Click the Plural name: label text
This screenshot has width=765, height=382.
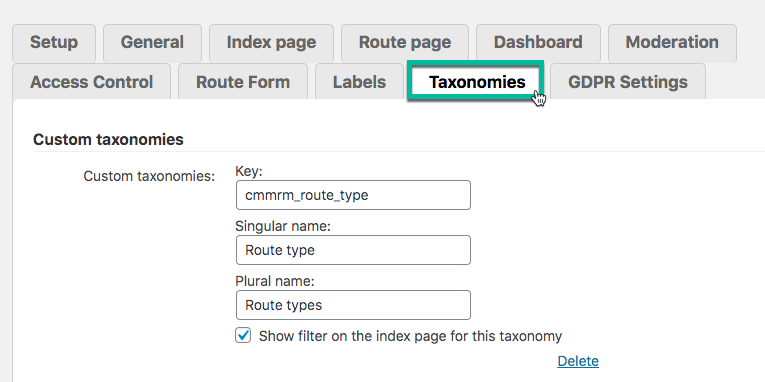[x=275, y=281]
